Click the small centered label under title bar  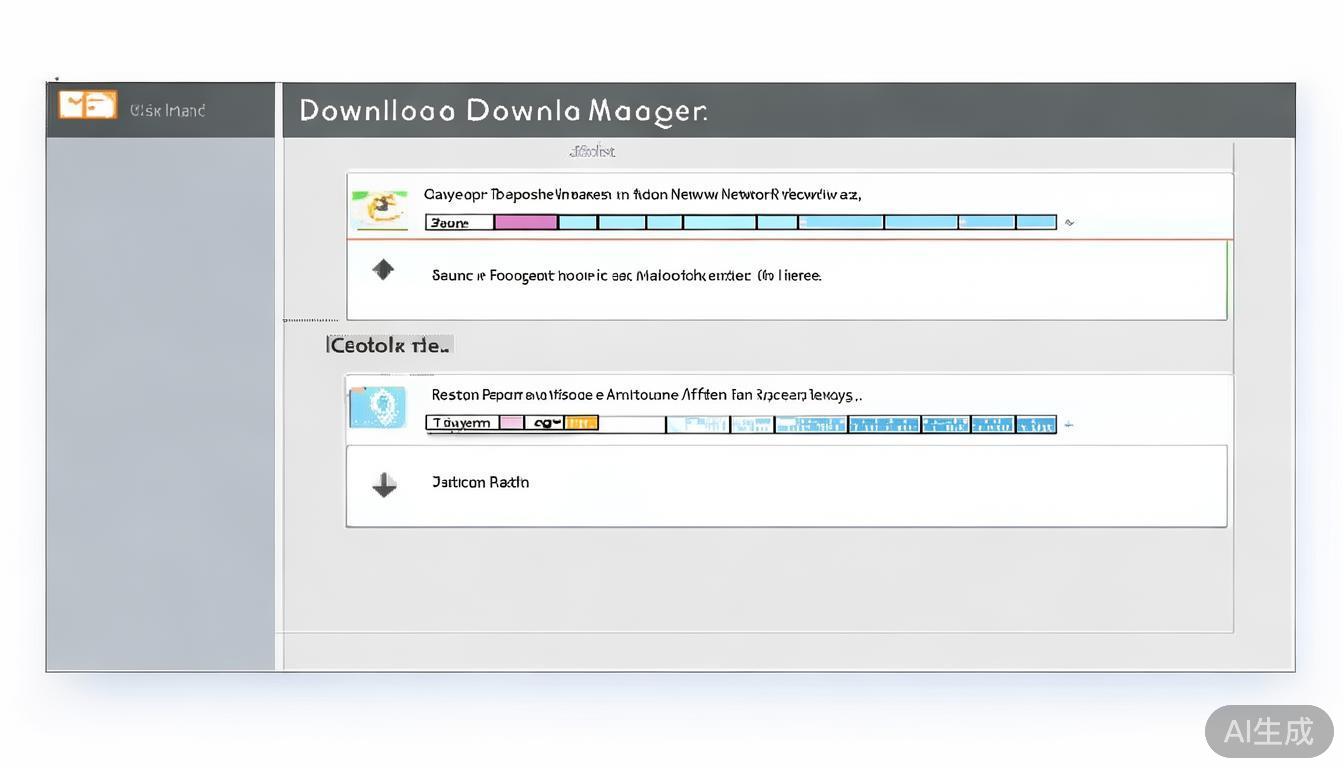click(x=592, y=152)
